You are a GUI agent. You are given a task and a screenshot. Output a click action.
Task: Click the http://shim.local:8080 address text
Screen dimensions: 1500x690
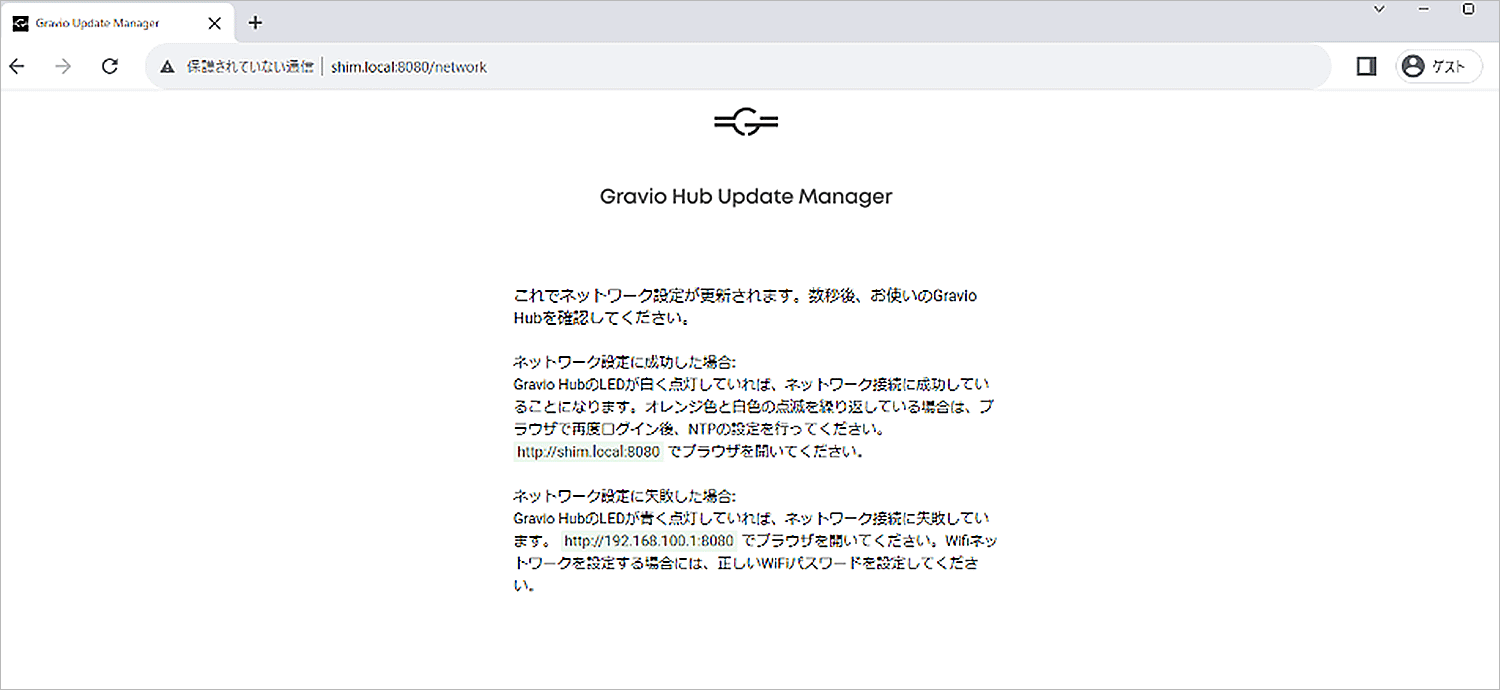point(588,452)
